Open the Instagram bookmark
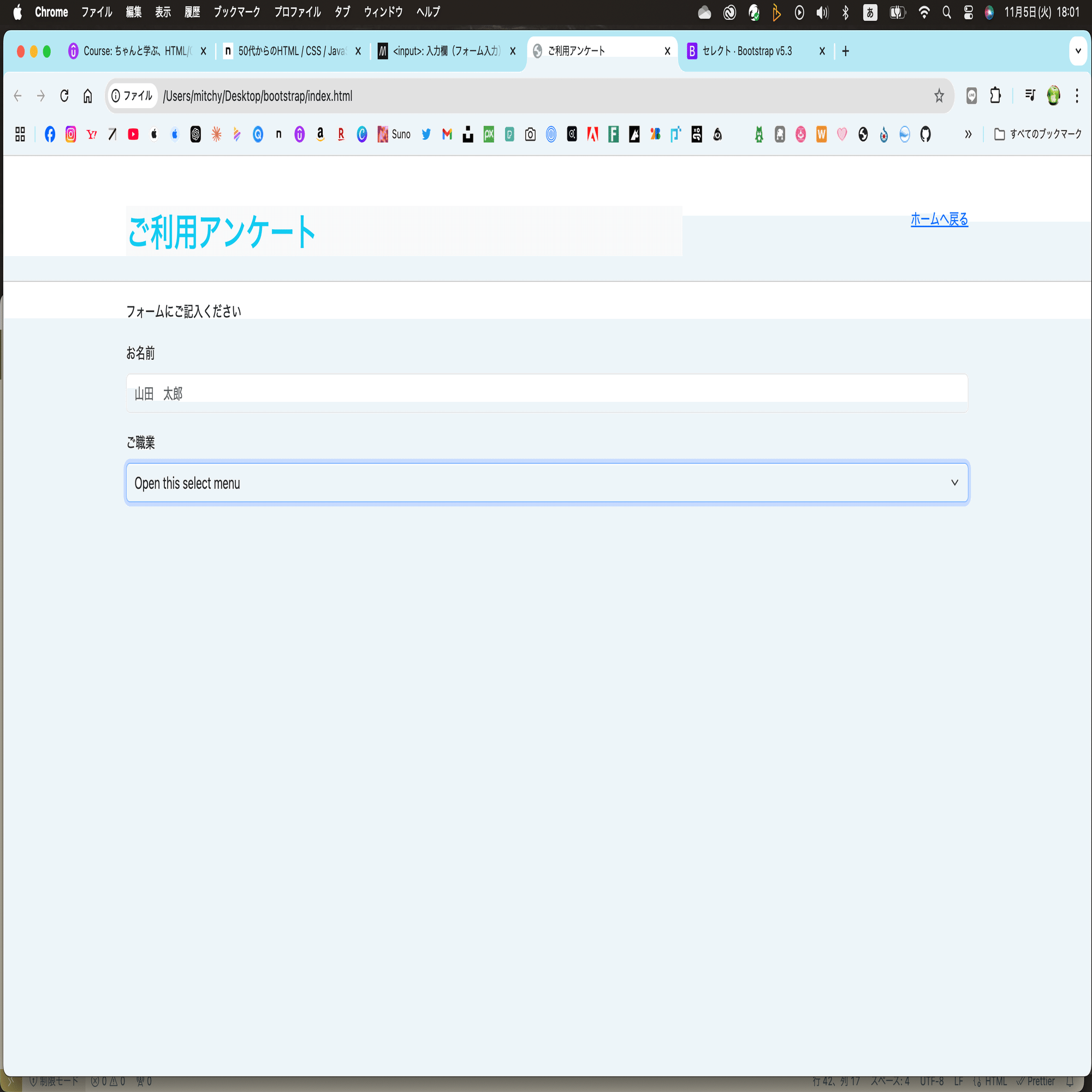The image size is (1092, 1092). coord(70,134)
